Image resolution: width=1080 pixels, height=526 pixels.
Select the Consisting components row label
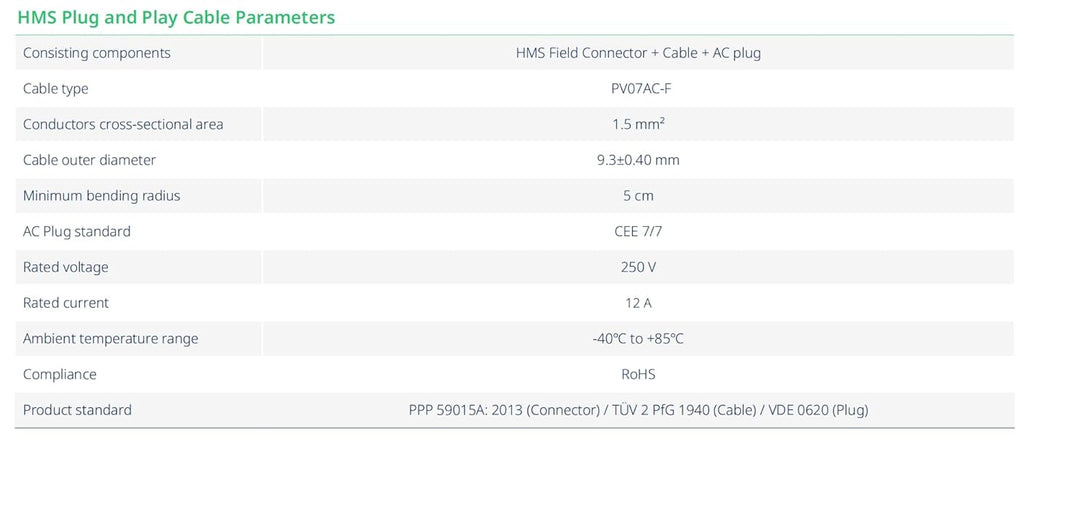(96, 53)
